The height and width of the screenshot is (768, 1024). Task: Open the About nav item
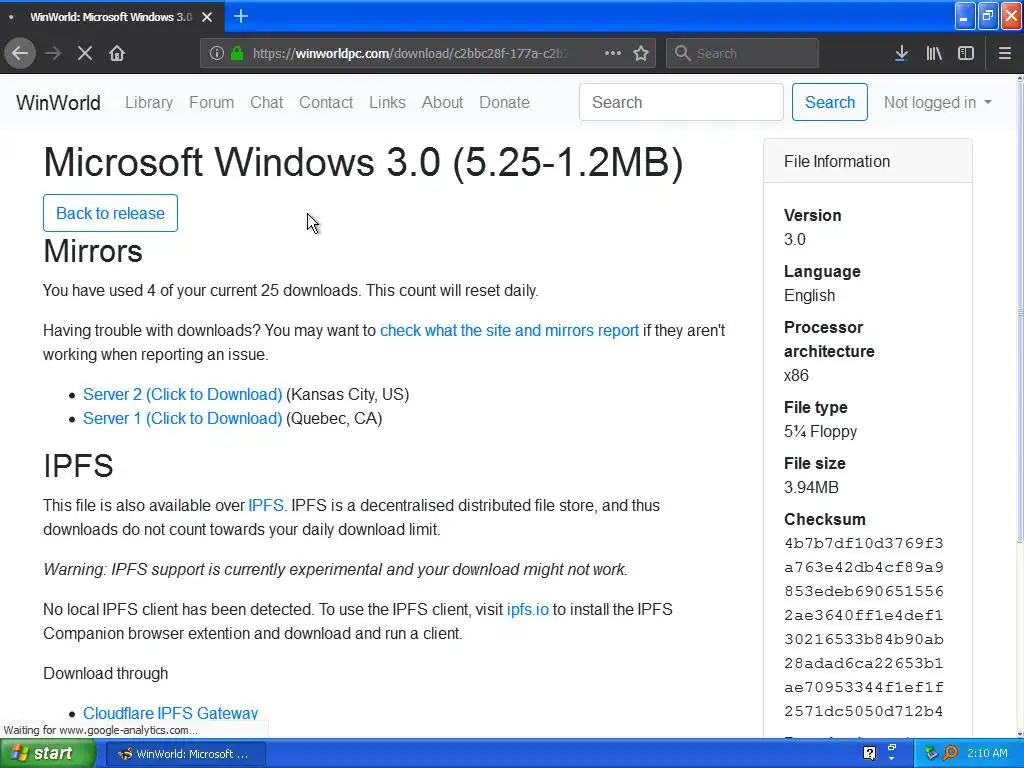[442, 103]
